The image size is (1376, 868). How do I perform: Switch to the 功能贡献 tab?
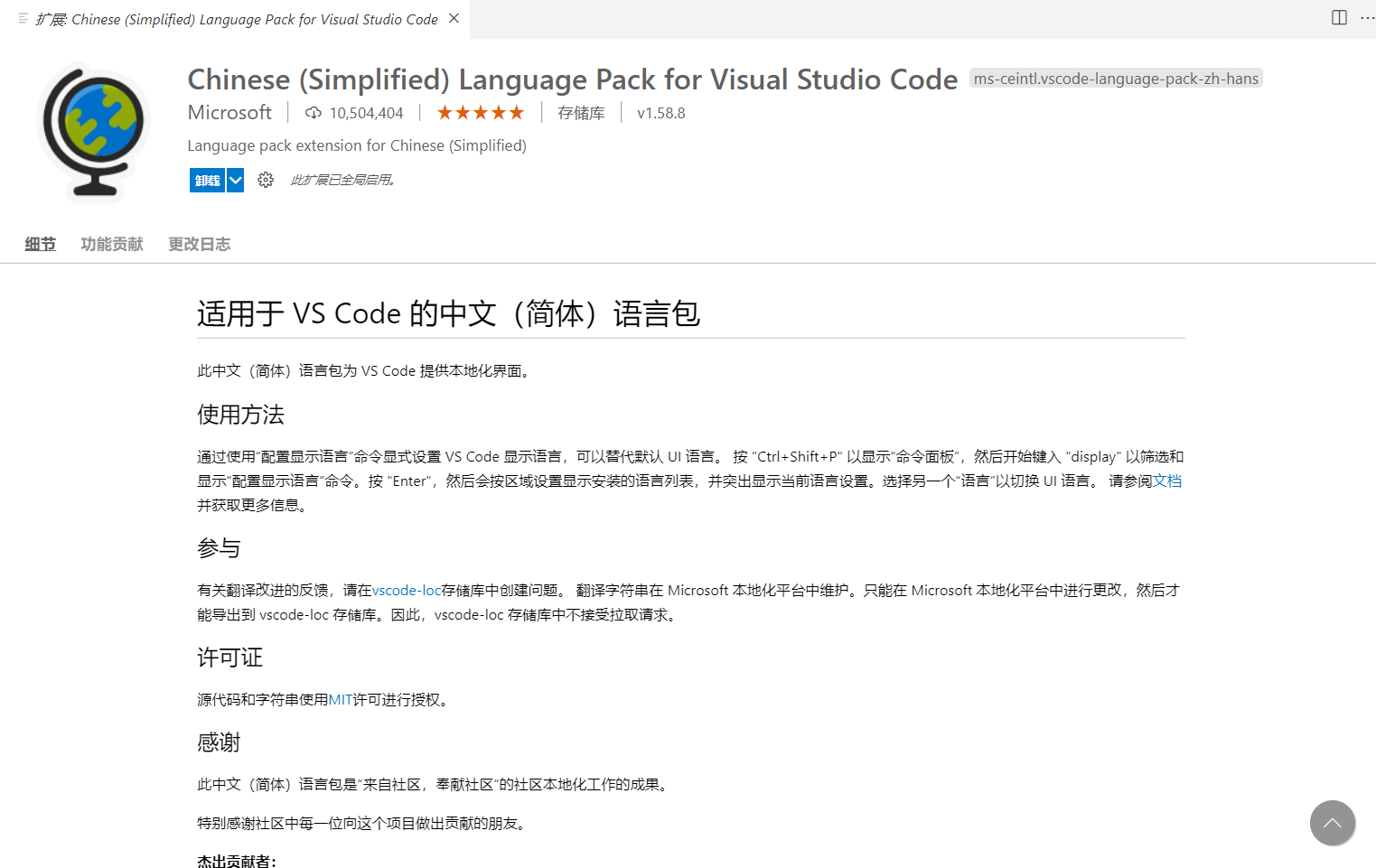tap(112, 244)
